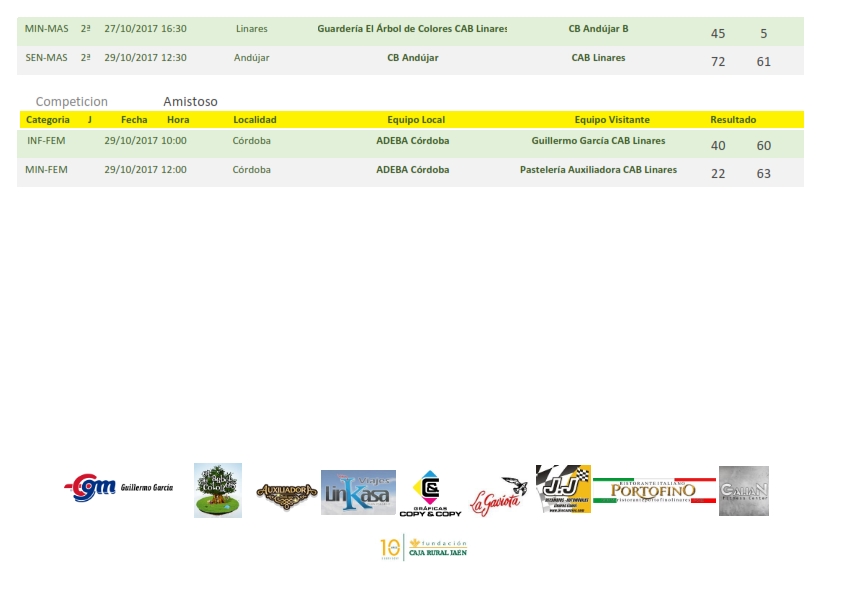Click the Portofino Ristorante Italiano logo

654,490
